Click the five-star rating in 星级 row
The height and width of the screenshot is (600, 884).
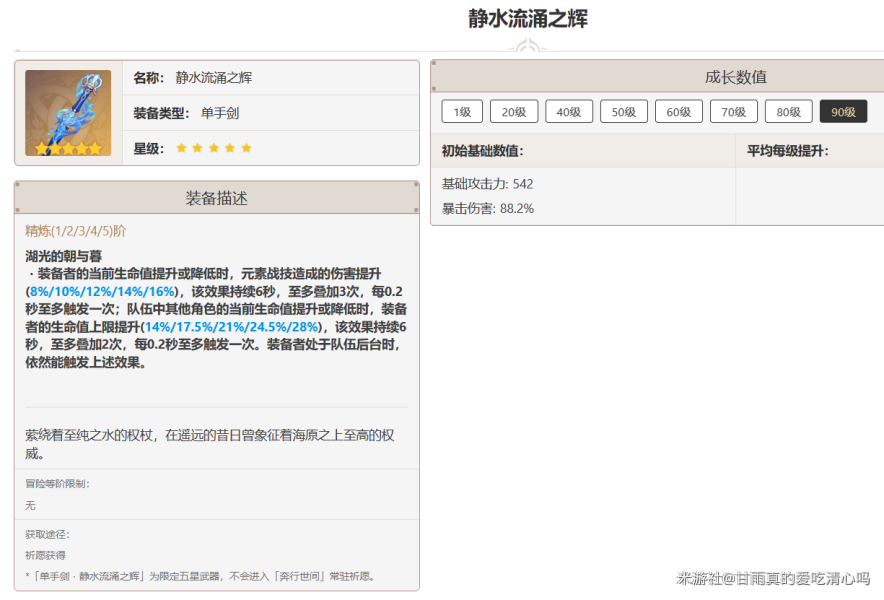pyautogui.click(x=214, y=148)
